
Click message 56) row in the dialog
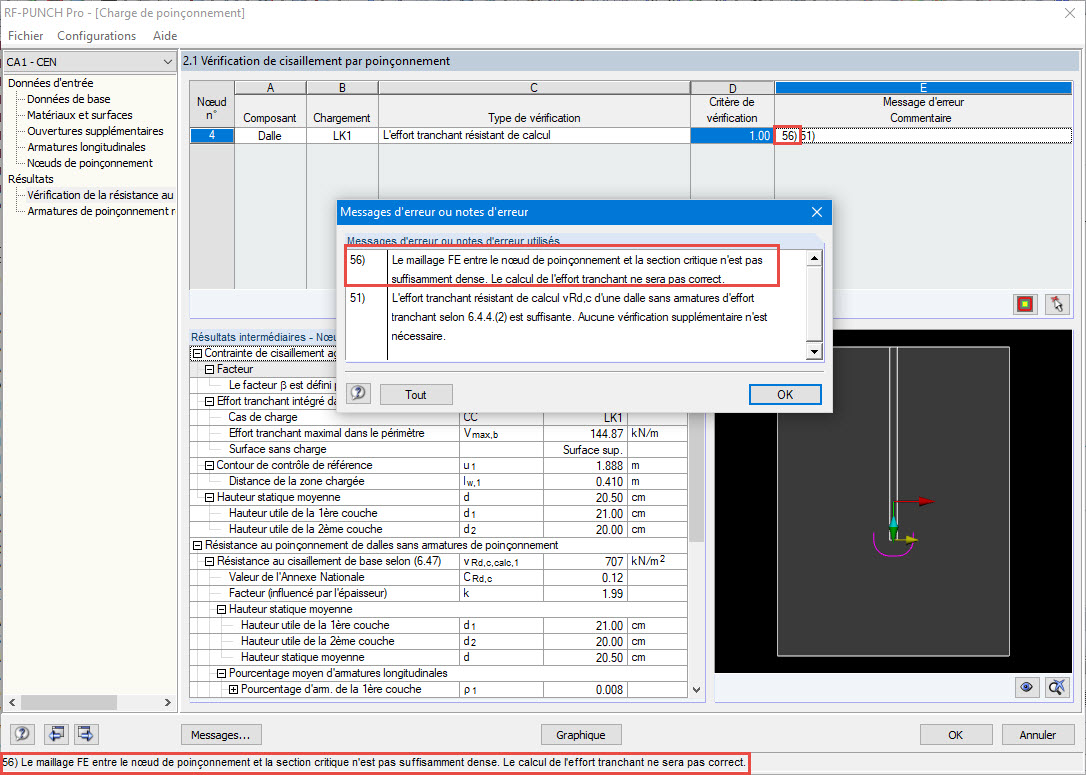(576, 269)
